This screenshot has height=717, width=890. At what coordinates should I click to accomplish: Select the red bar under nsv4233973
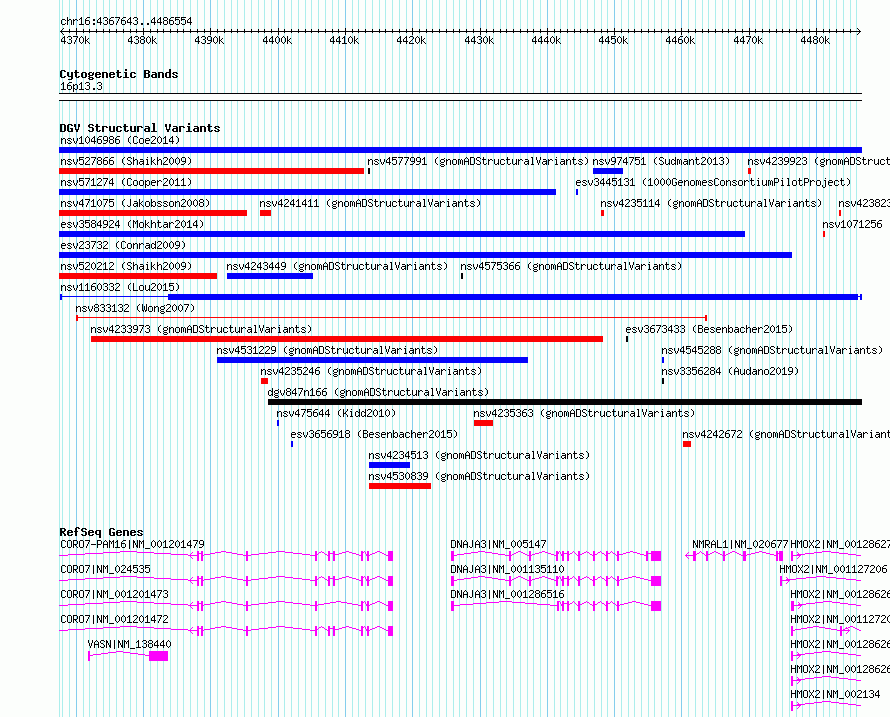click(x=347, y=339)
